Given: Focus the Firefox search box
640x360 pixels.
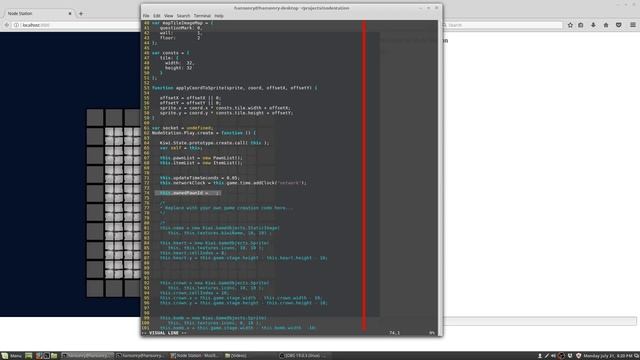Looking at the screenshot, I should pos(504,25).
